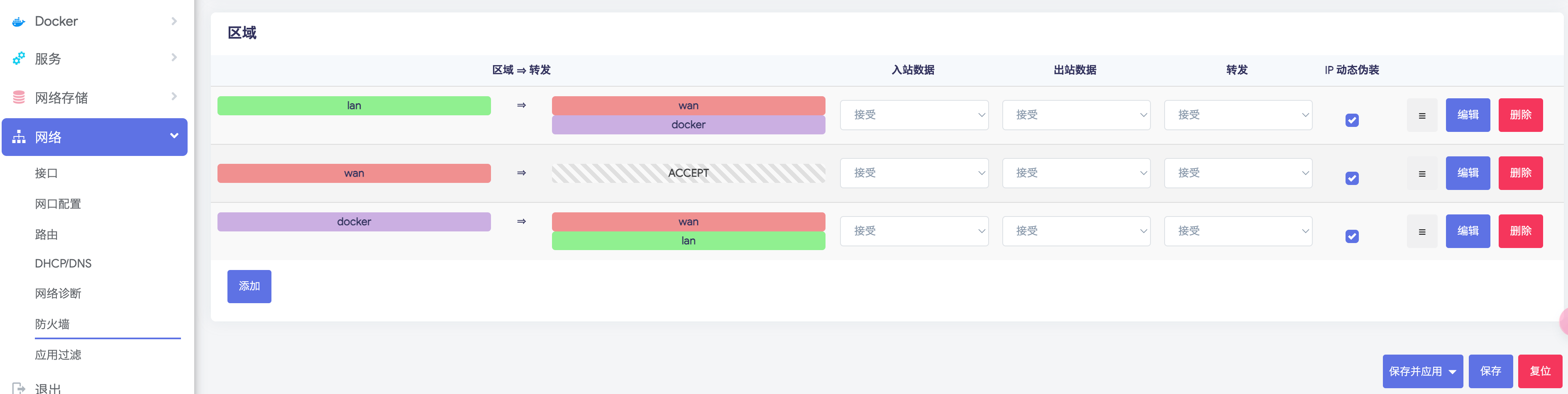Viewport: 1568px width, 394px height.
Task: Click the drag handle for lan zone row
Action: click(x=1422, y=115)
